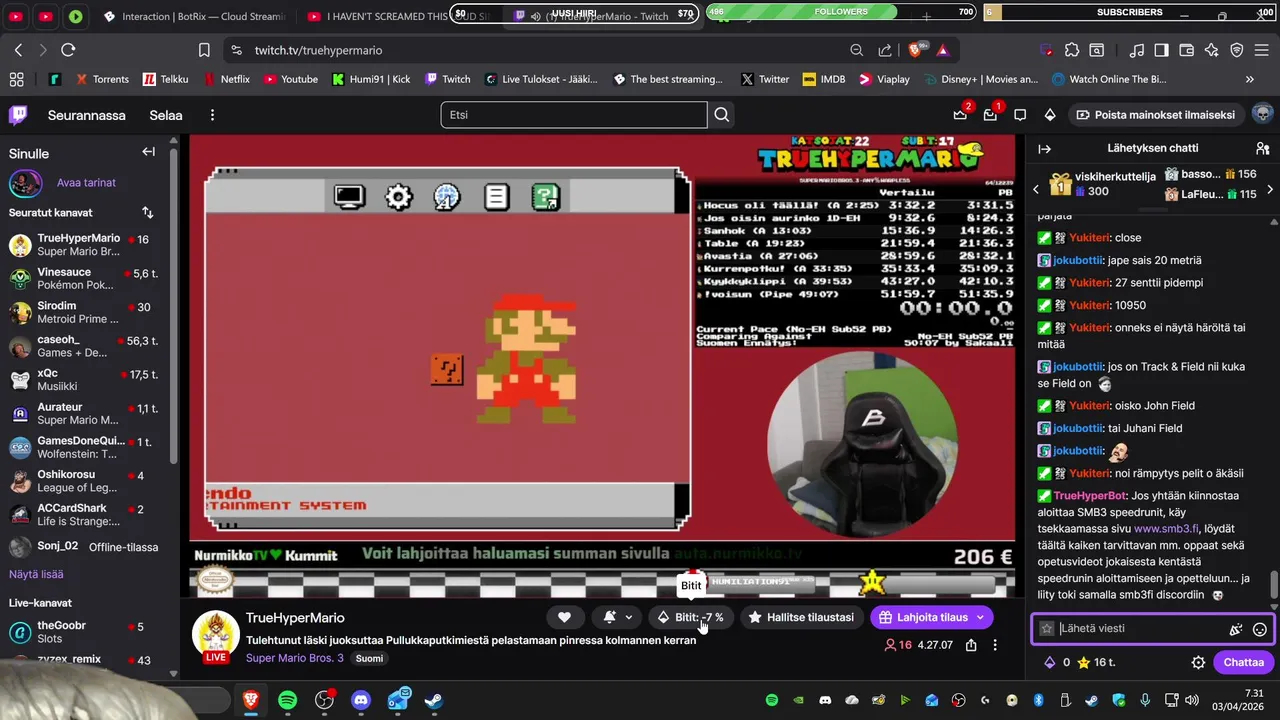Open Spotify from the taskbar
Screen dimensions: 1280x720
tap(288, 700)
